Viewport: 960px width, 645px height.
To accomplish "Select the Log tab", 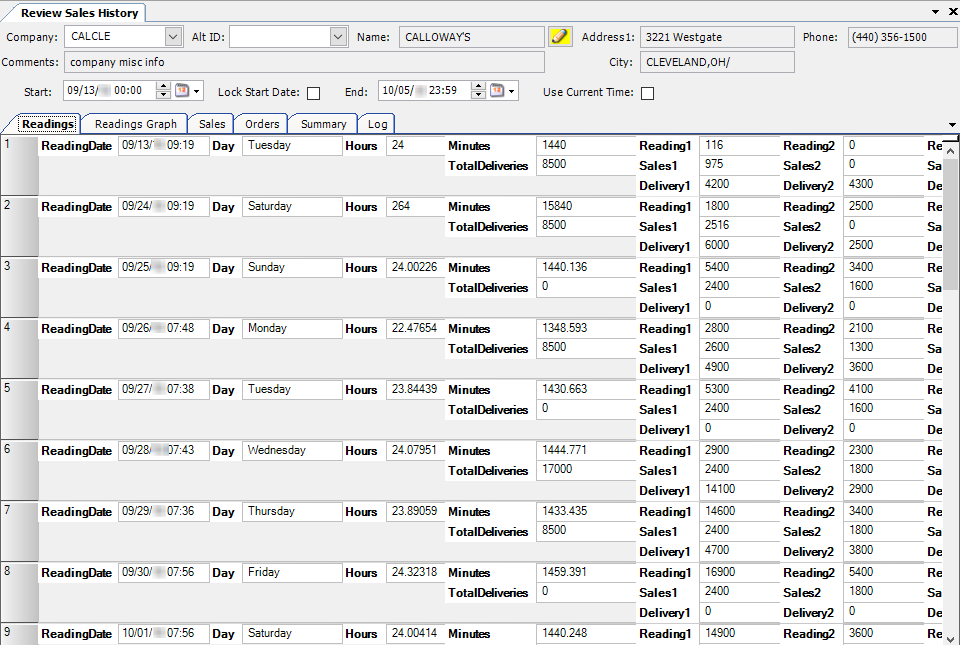I will pos(377,124).
